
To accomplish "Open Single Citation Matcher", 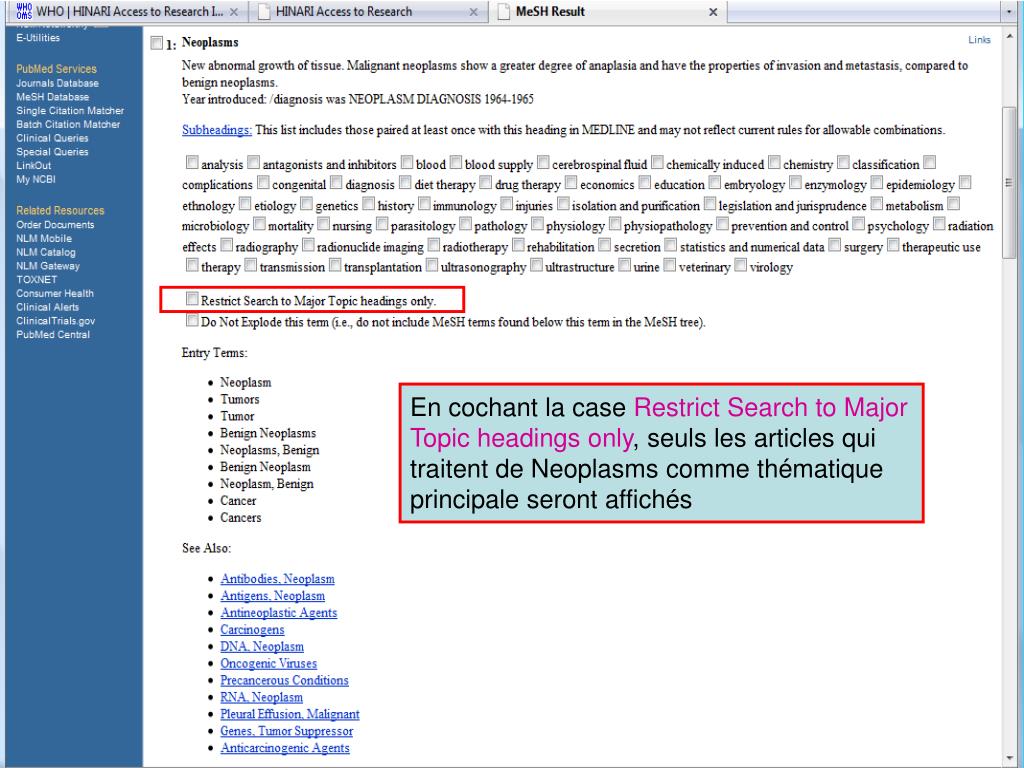I will tap(70, 110).
